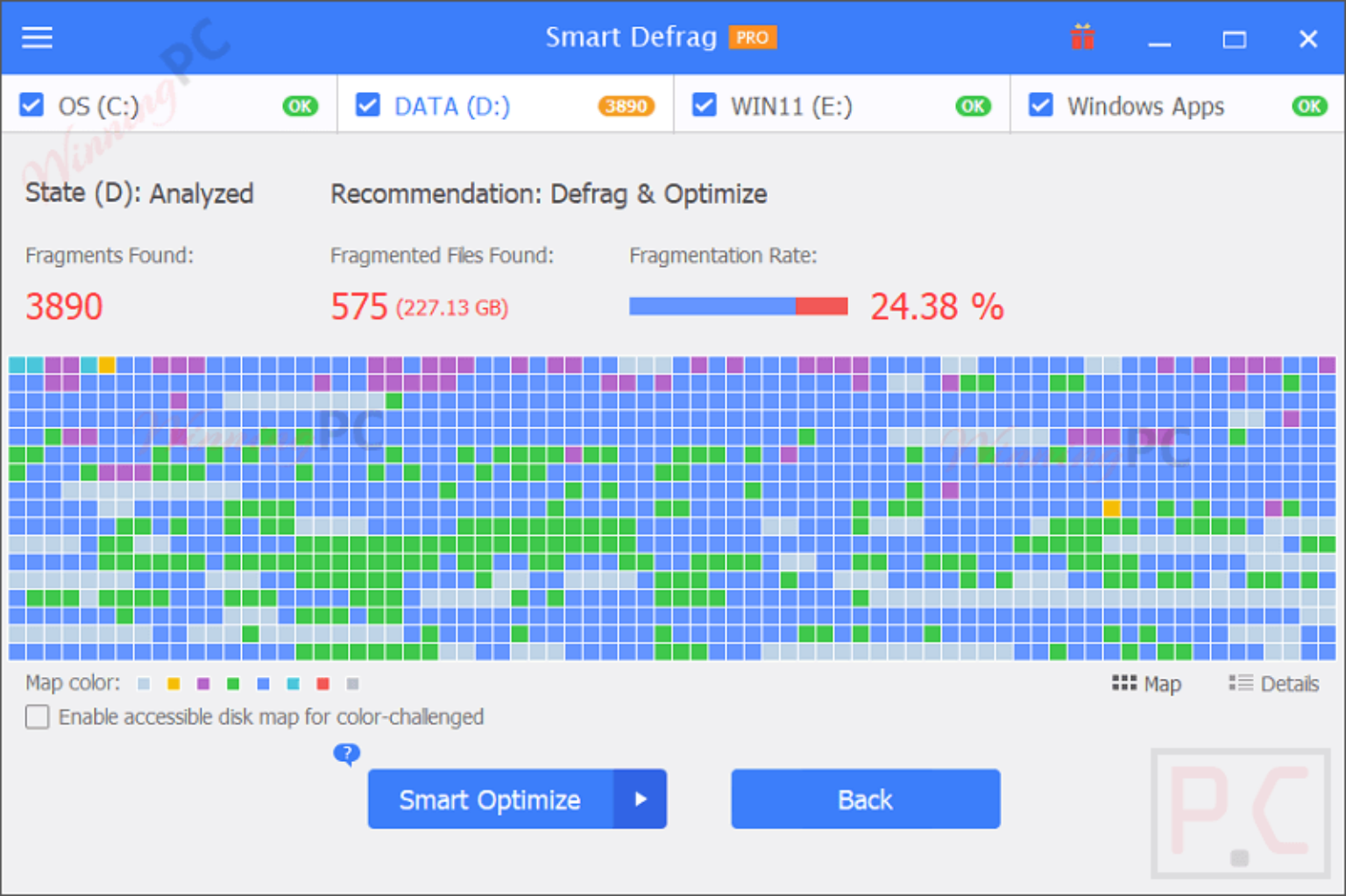Viewport: 1346px width, 896px height.
Task: Click the fragmentation rate progress bar
Action: click(738, 306)
